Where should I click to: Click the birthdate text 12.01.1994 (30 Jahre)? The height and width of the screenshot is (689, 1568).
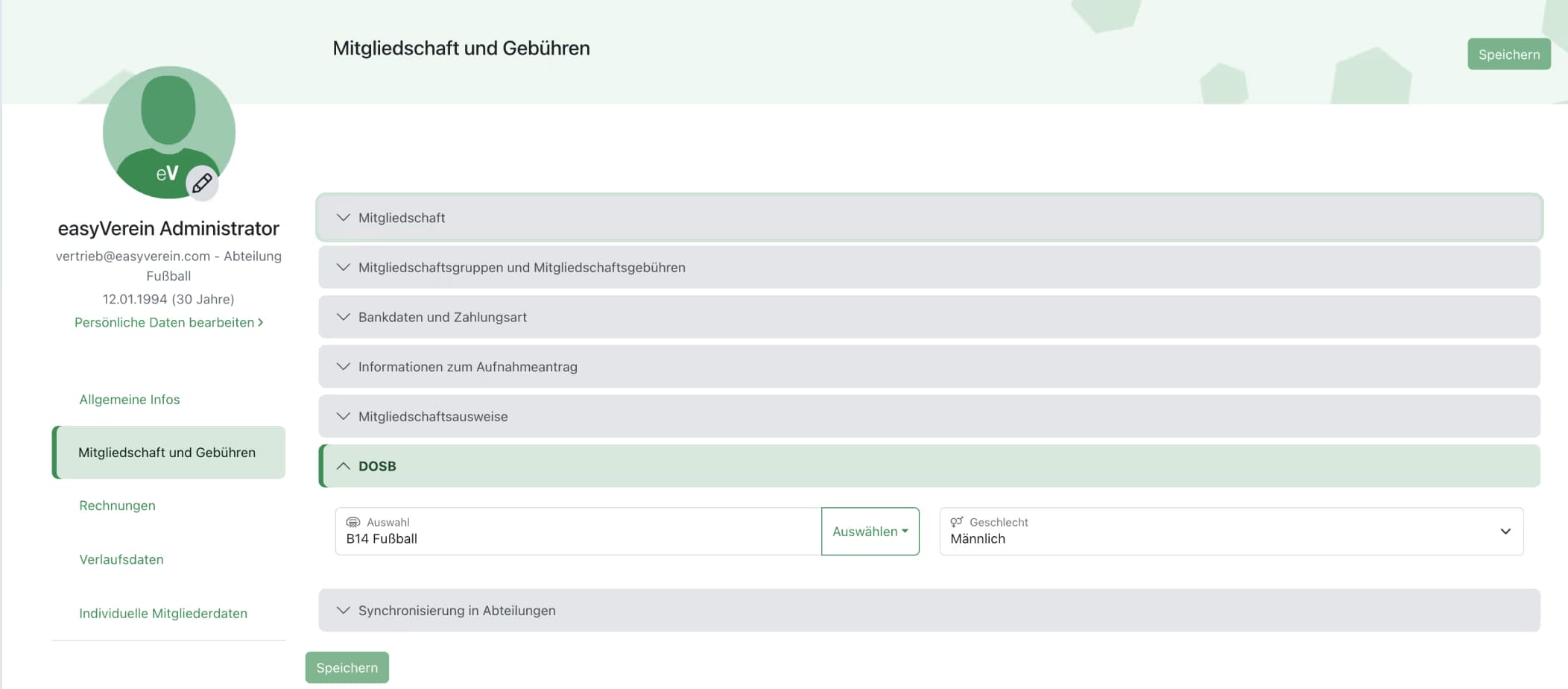(x=168, y=299)
